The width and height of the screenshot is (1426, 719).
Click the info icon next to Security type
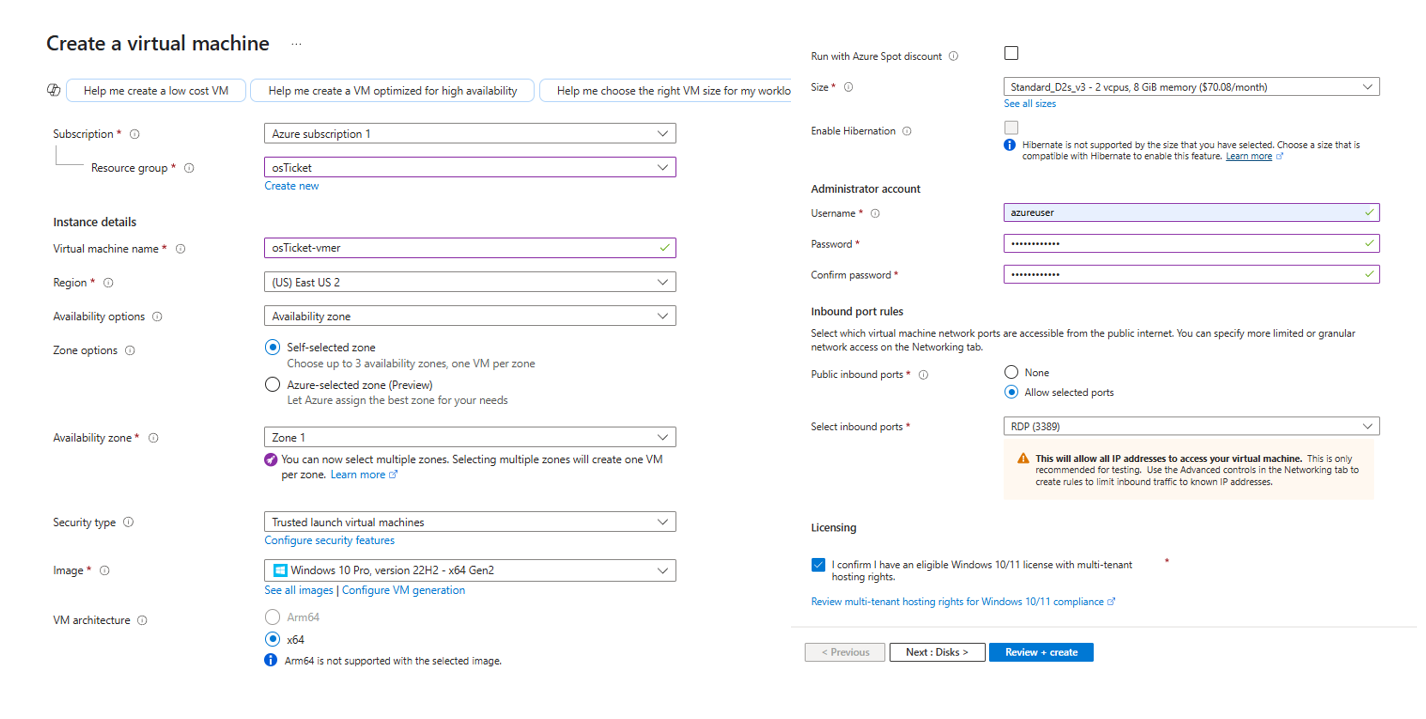(128, 523)
